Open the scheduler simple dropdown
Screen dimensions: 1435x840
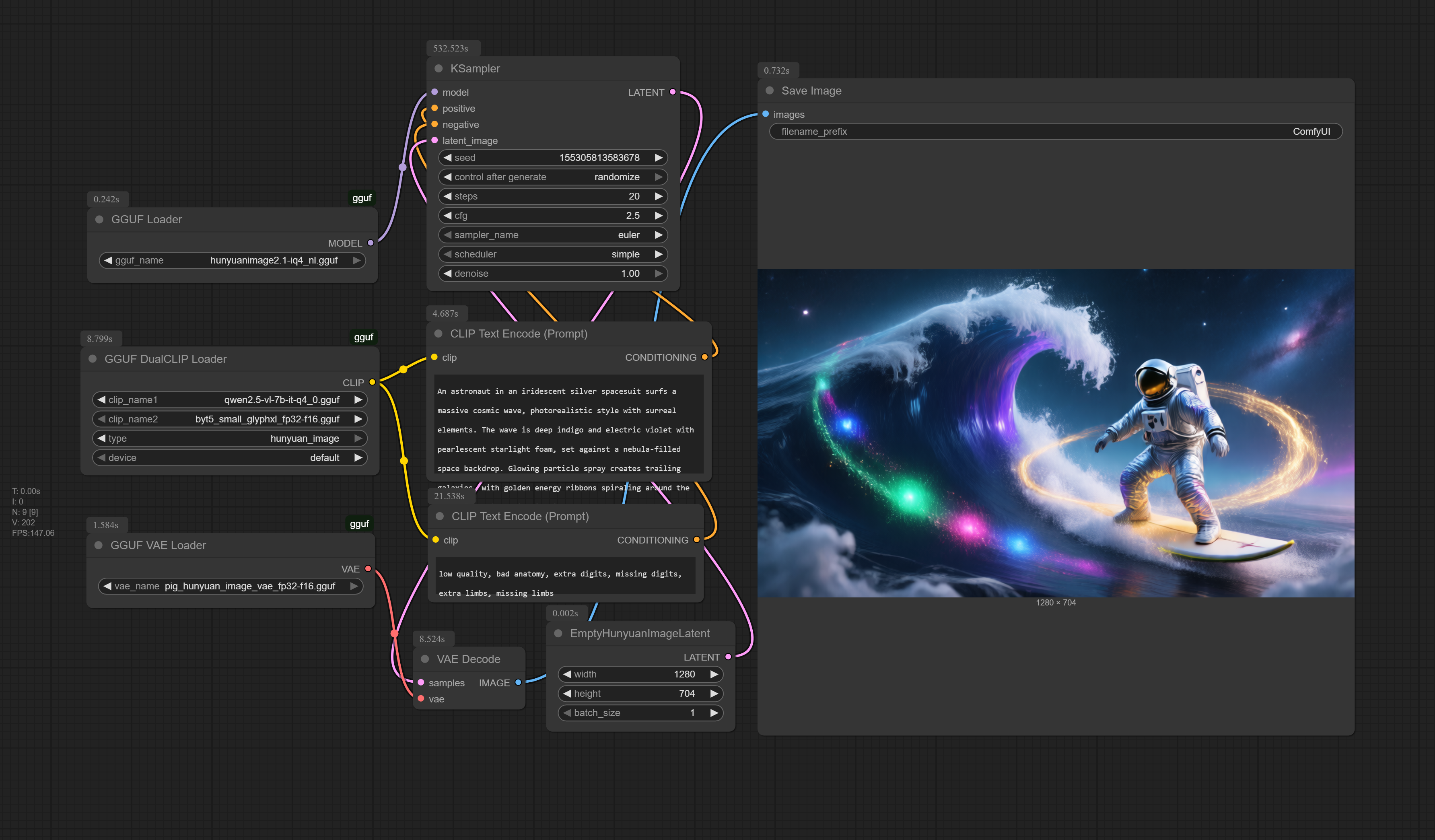click(x=552, y=254)
